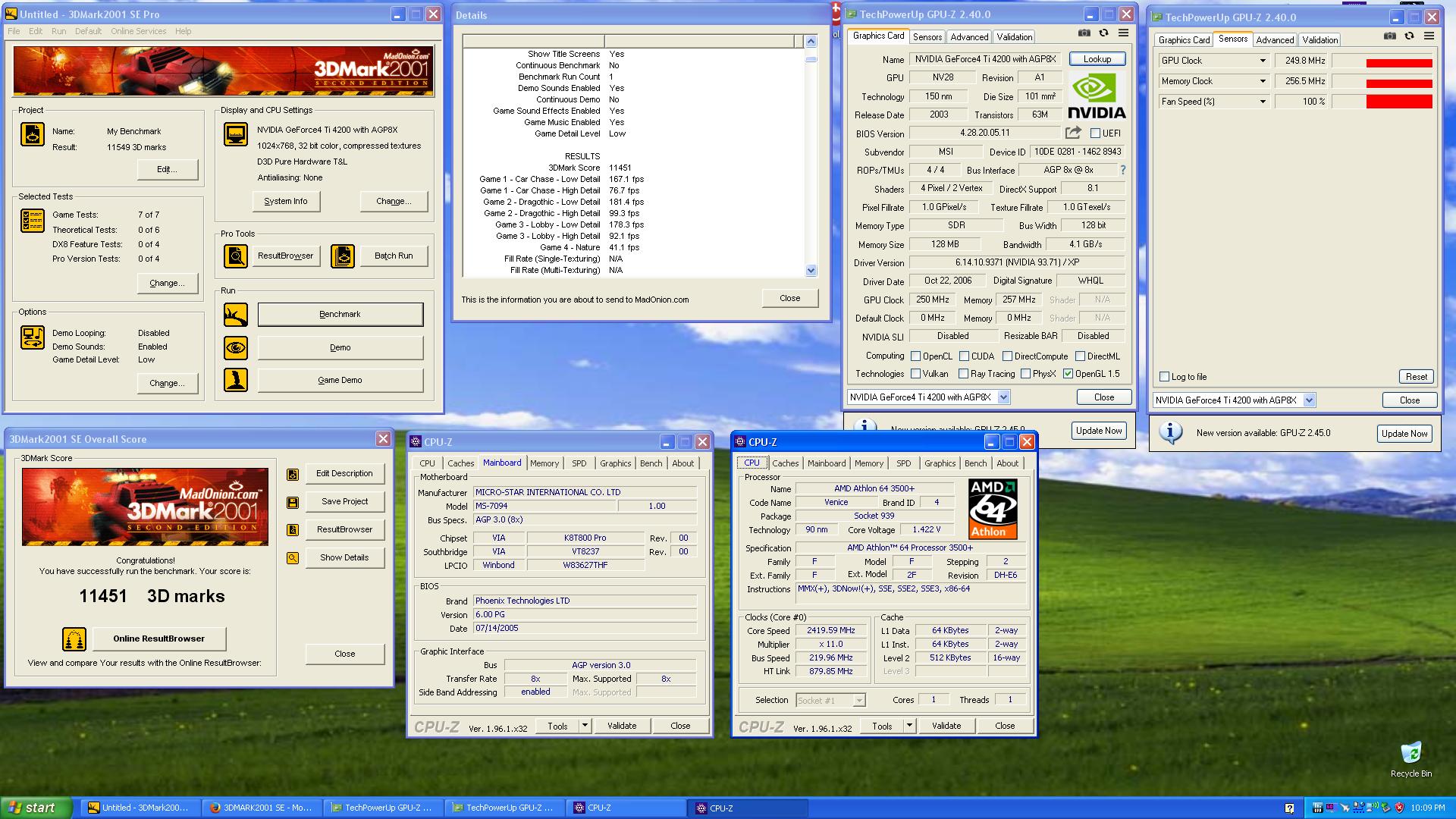Image resolution: width=1456 pixels, height=819 pixels.
Task: Take GPU-Z screenshot via camera icon, Graphics Card window
Action: tap(1084, 33)
